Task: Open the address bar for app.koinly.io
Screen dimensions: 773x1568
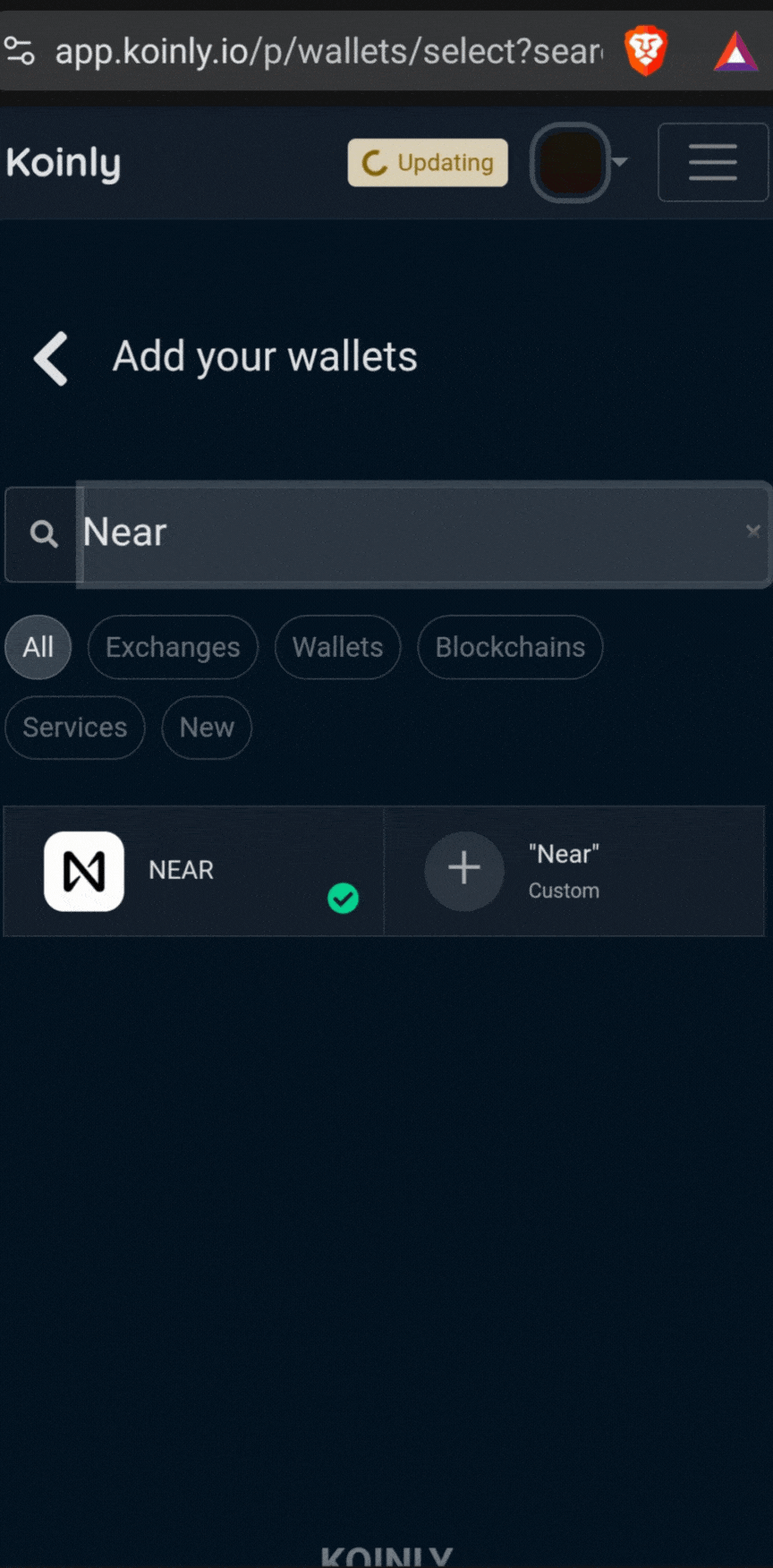Action: (x=331, y=51)
